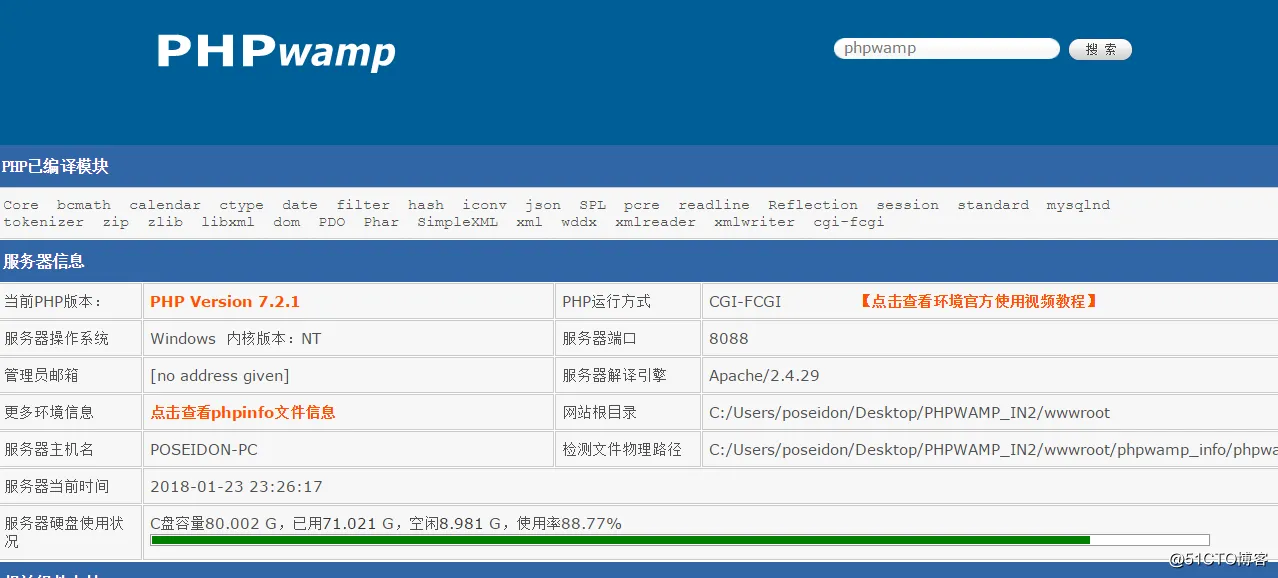The height and width of the screenshot is (578, 1278).
Task: Select the iconv module name
Action: tap(484, 205)
